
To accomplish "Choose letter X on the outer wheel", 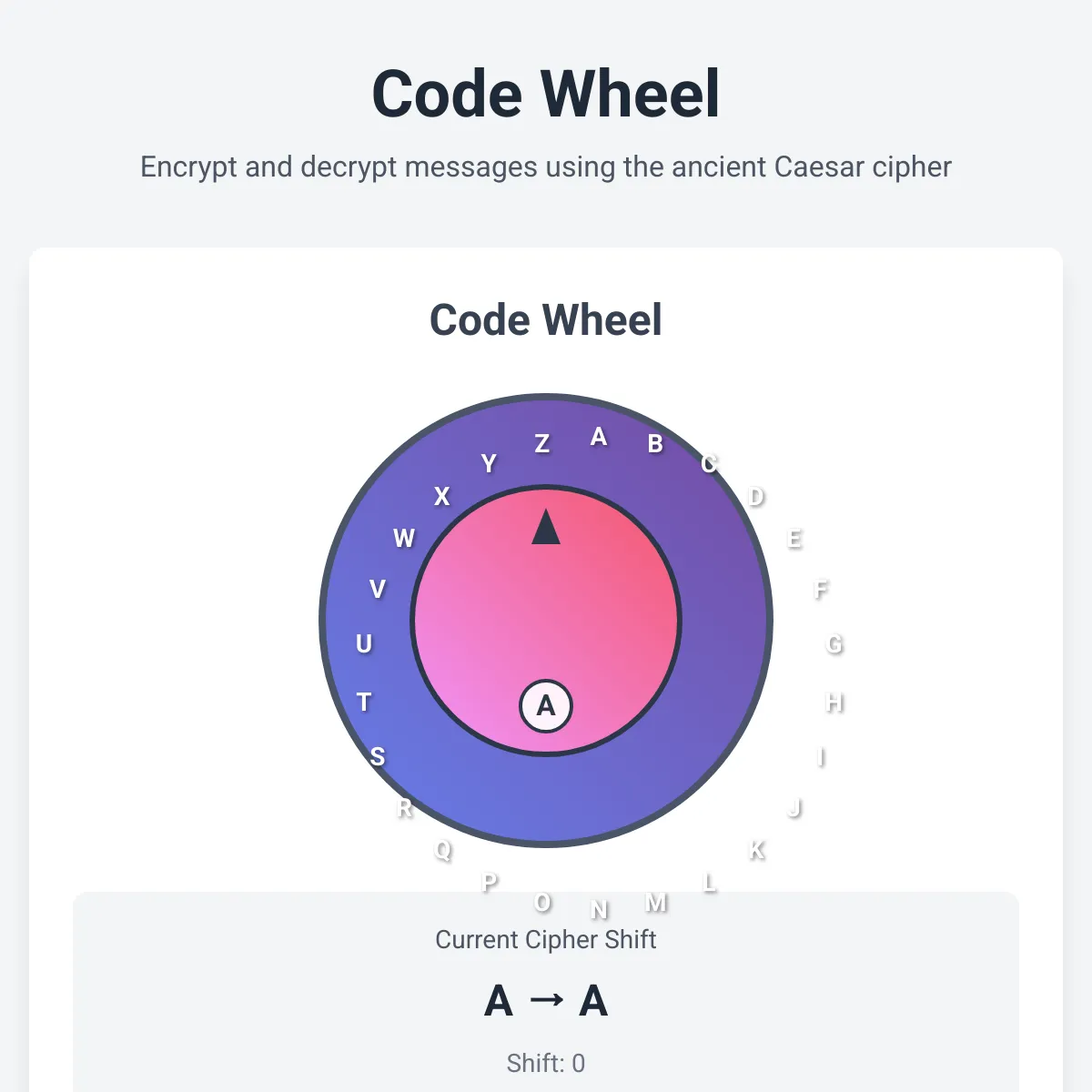I will [442, 497].
